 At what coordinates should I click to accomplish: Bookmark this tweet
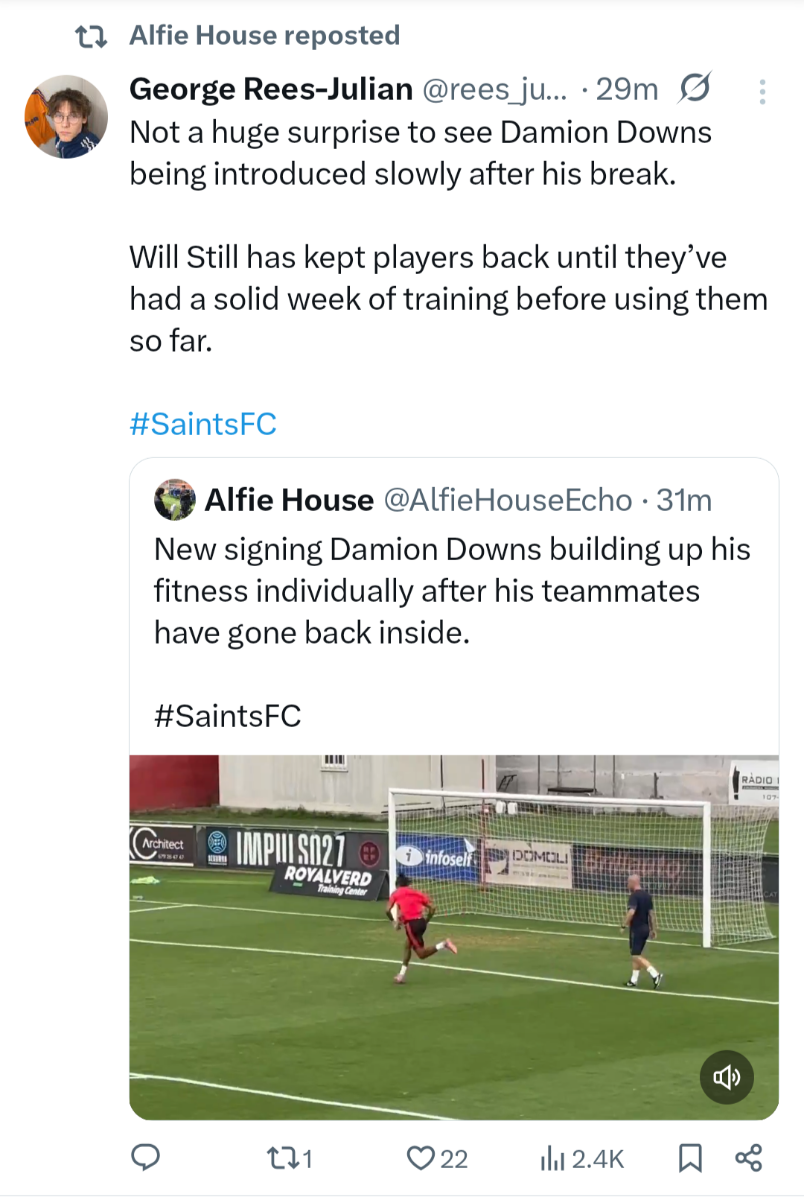click(x=690, y=1158)
